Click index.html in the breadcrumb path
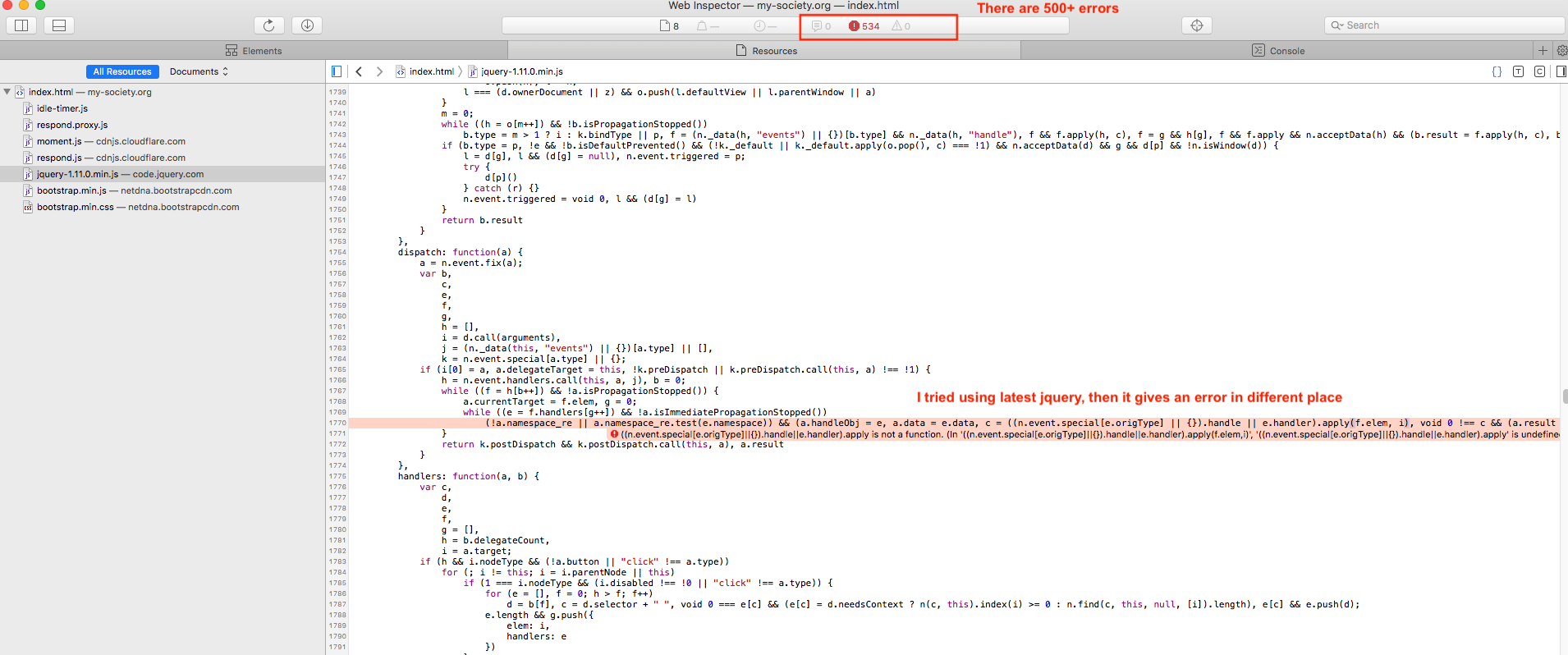The height and width of the screenshot is (655, 1568). (424, 71)
